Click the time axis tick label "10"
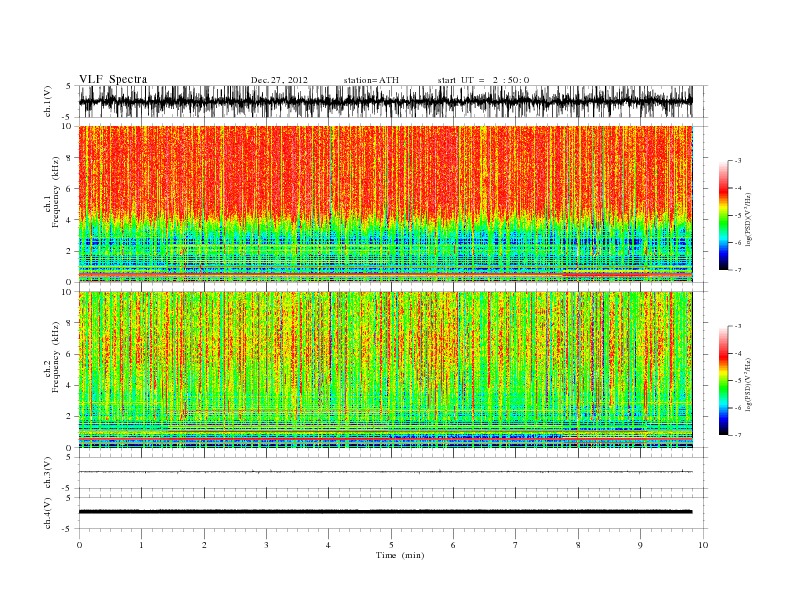Image resolution: width=792 pixels, height=612 pixels. coord(703,545)
